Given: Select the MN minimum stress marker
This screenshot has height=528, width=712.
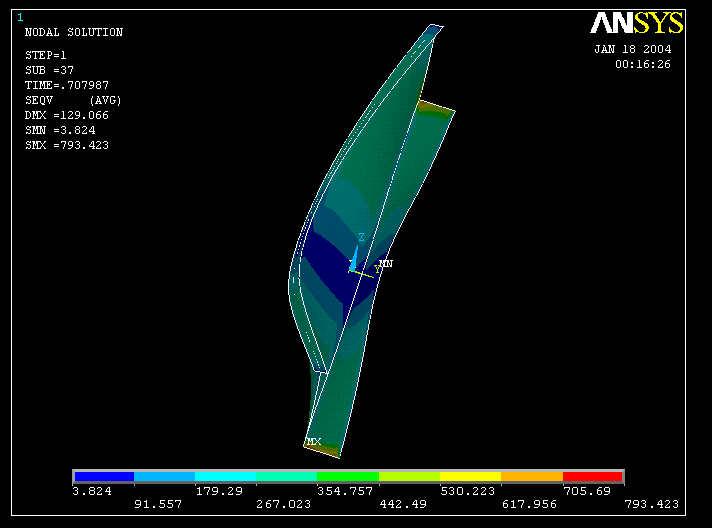Looking at the screenshot, I should [x=386, y=263].
